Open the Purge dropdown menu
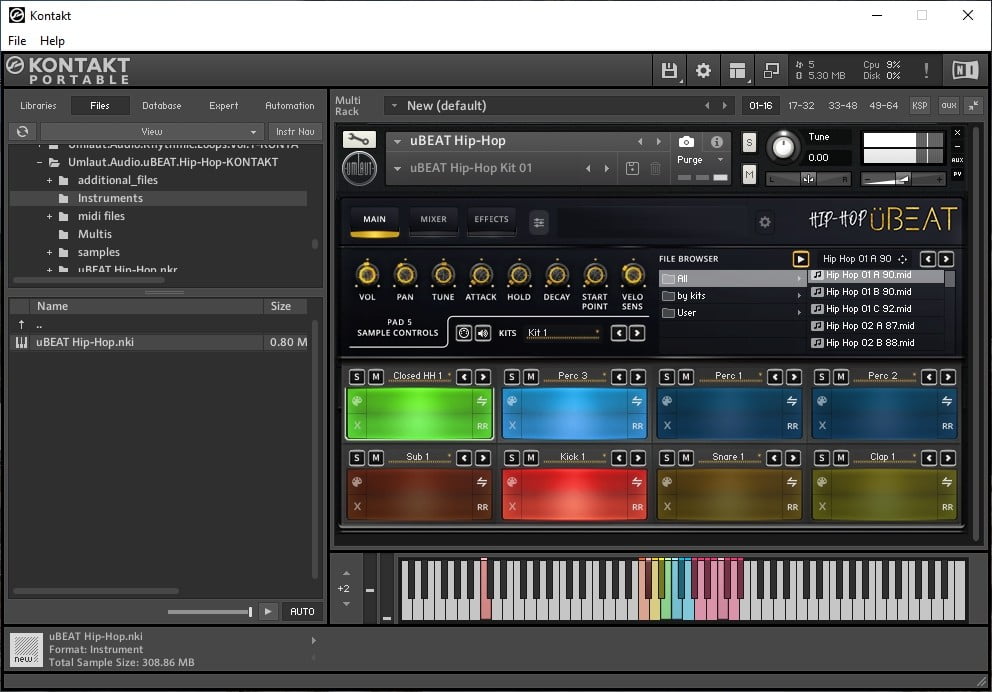Viewport: 992px width, 692px height. point(700,160)
